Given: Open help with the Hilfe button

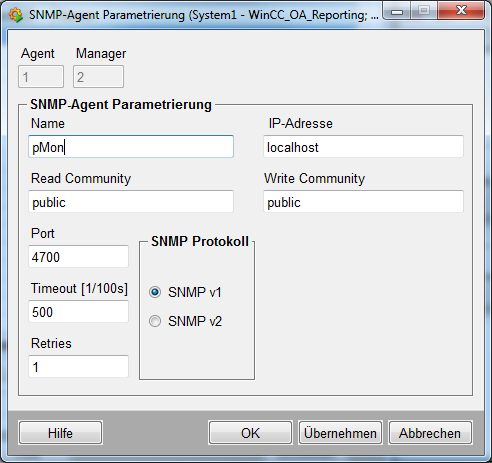Looking at the screenshot, I should (60, 433).
